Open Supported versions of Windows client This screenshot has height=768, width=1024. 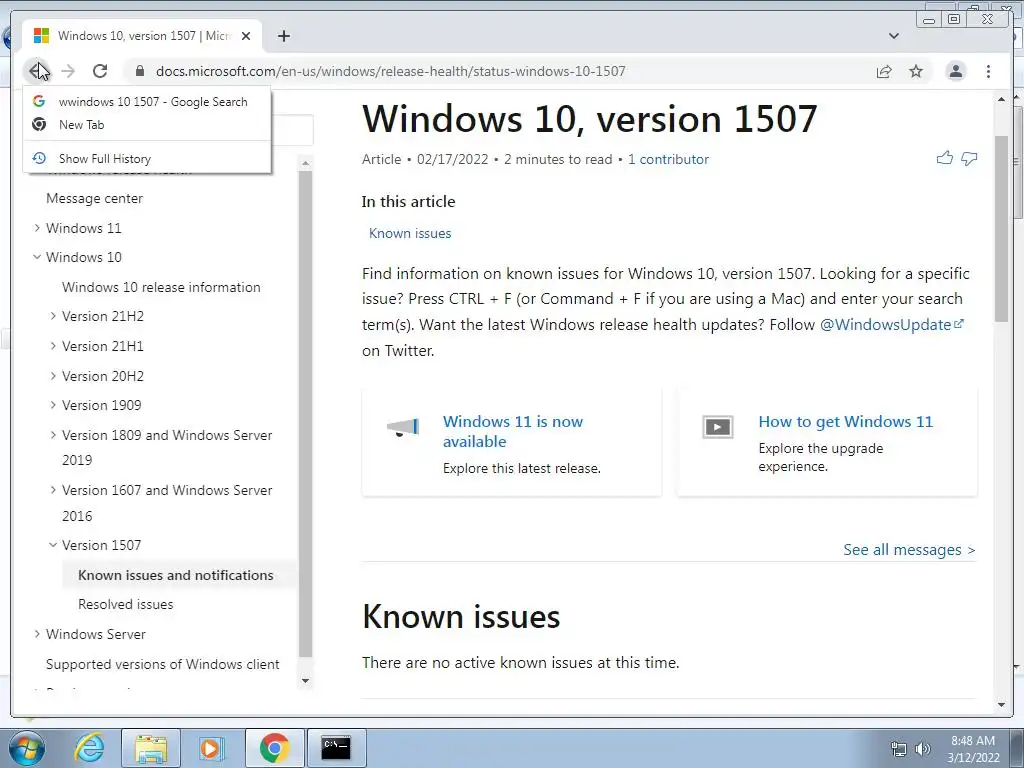(x=163, y=664)
